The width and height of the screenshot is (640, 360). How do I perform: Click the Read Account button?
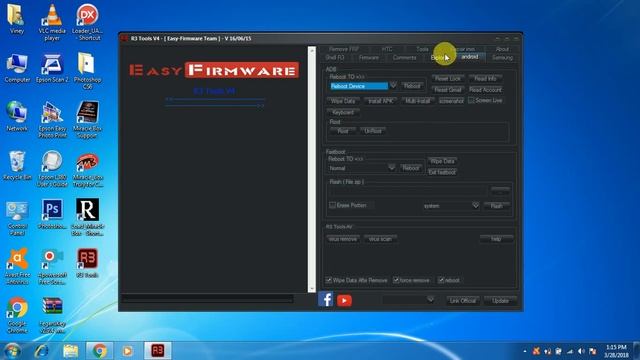485,89
